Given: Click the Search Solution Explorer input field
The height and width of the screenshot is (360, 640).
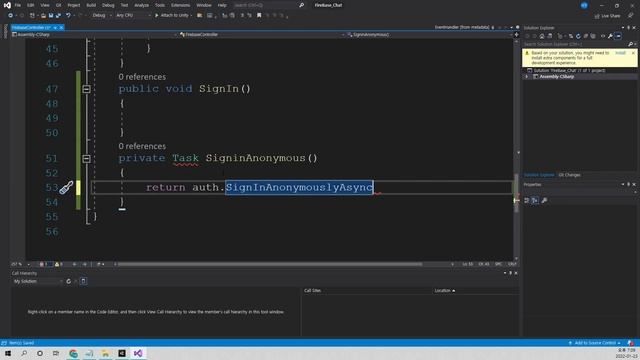Looking at the screenshot, I should (576, 44).
